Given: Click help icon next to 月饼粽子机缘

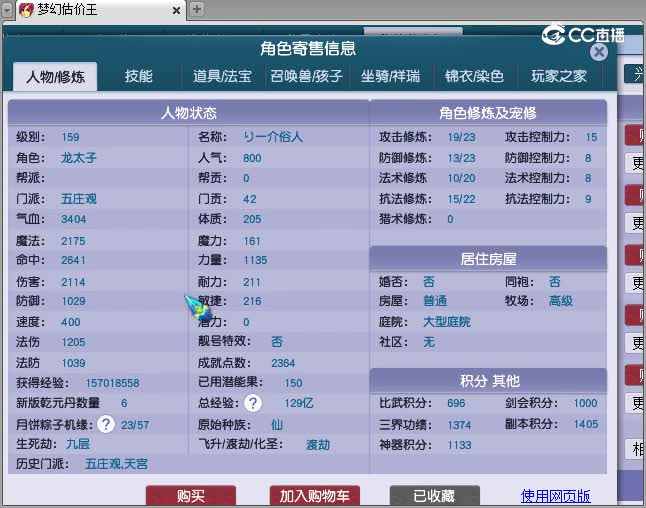Looking at the screenshot, I should point(106,424).
